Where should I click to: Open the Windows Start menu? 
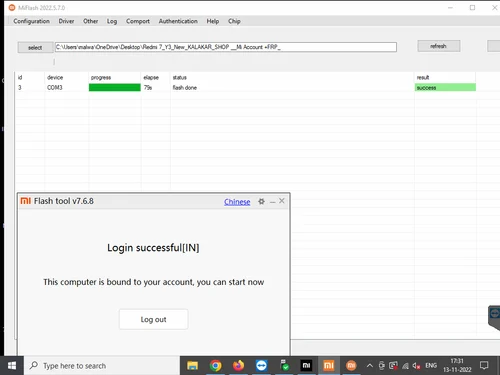[x=12, y=366]
